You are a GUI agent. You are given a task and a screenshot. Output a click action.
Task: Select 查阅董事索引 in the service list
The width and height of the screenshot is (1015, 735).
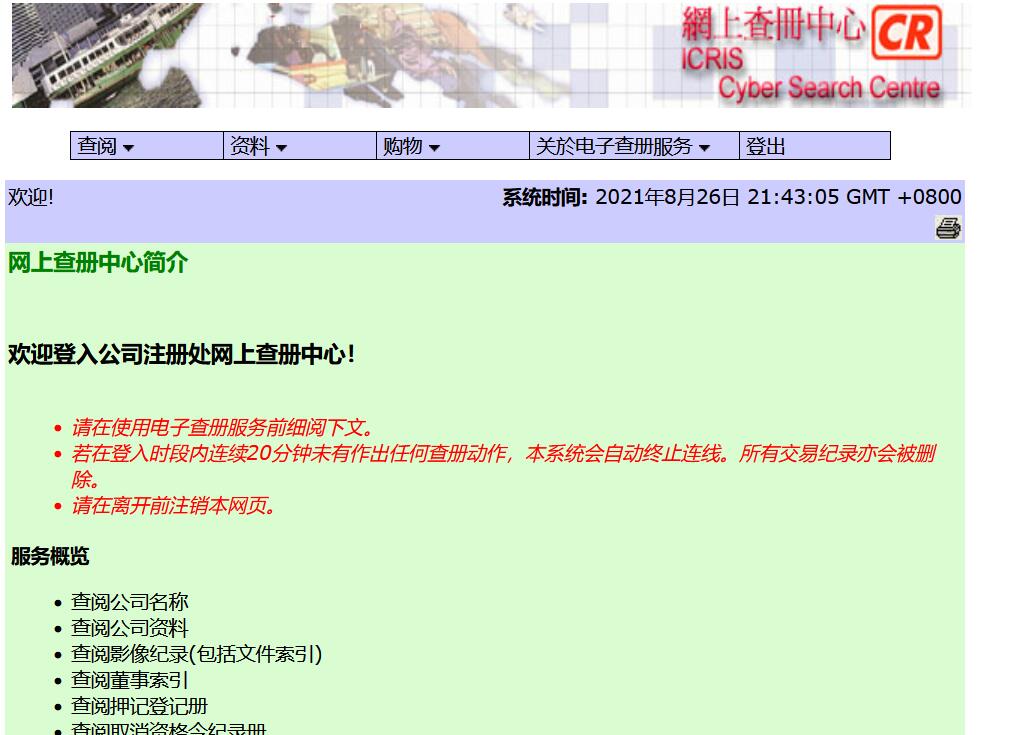129,680
